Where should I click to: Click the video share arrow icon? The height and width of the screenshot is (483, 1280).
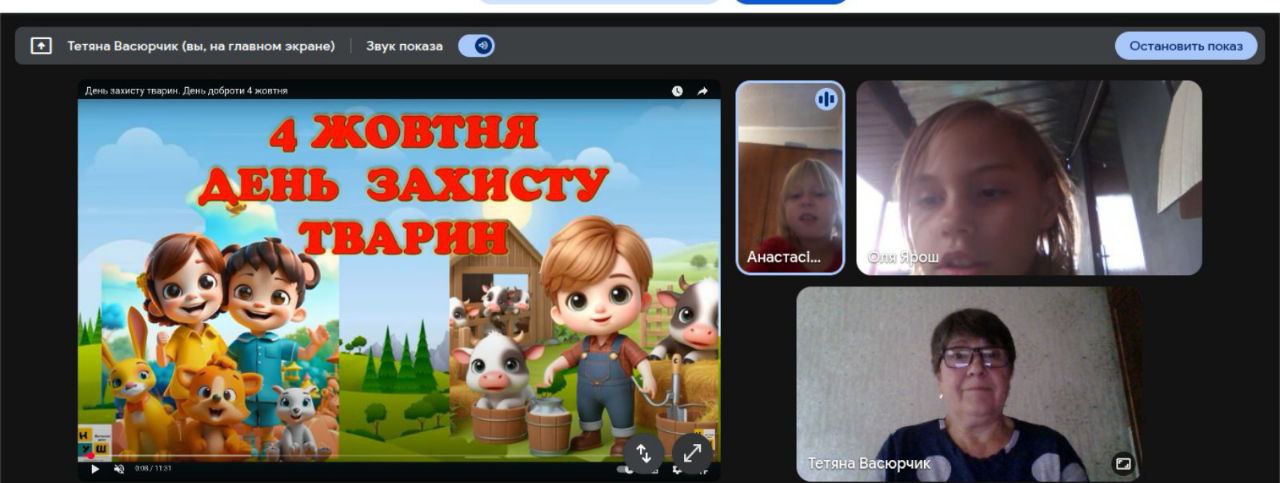703,91
